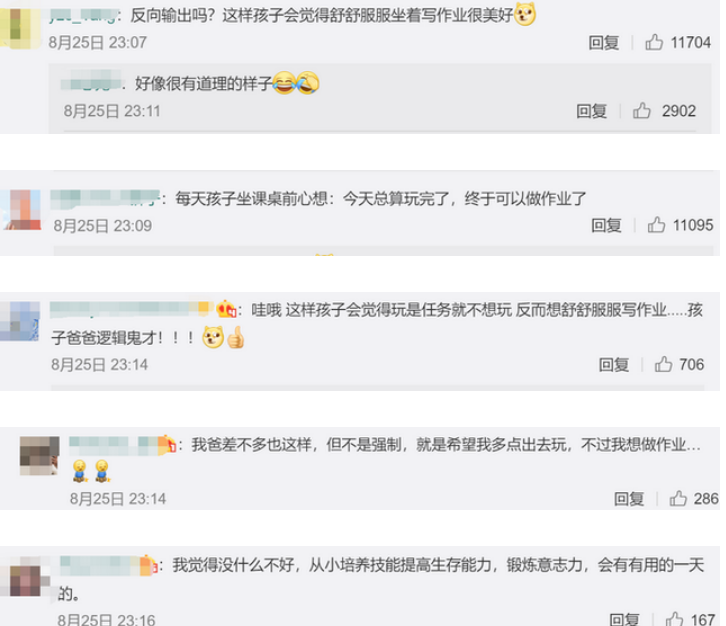Viewport: 726px width, 626px height.
Task: Click 回复 on the 23:11 reply
Action: pyautogui.click(x=591, y=111)
